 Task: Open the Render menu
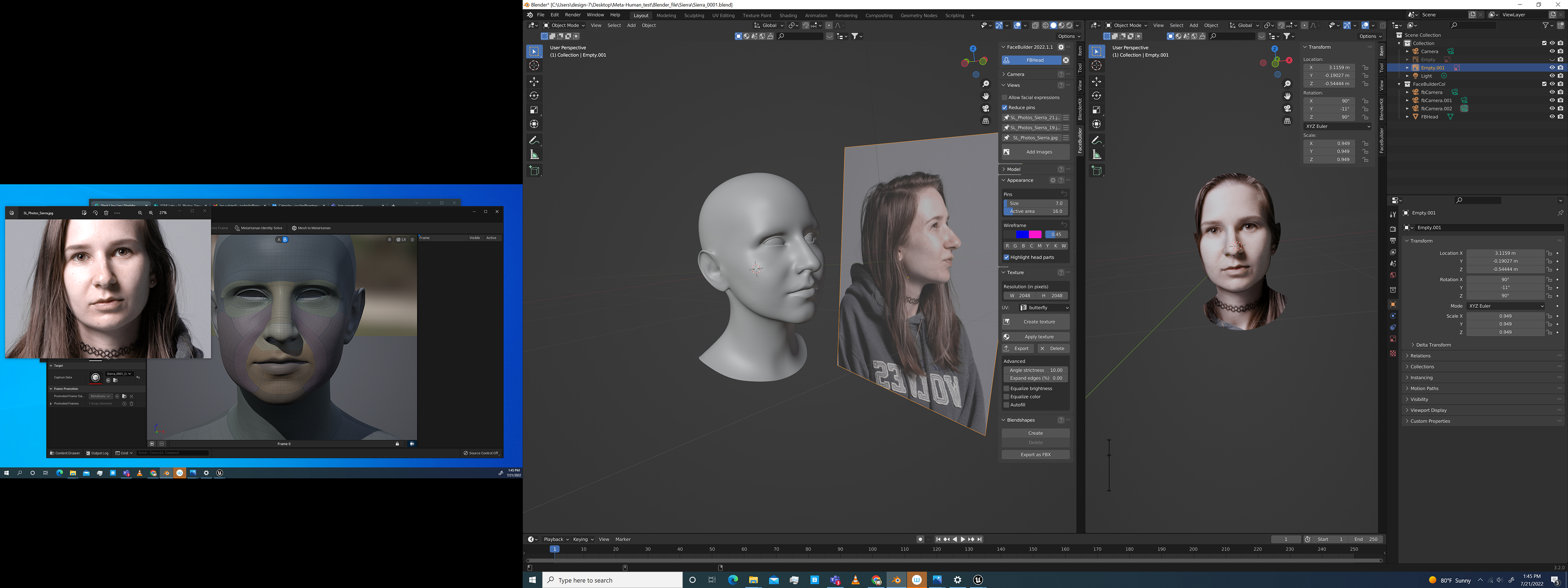tap(572, 15)
